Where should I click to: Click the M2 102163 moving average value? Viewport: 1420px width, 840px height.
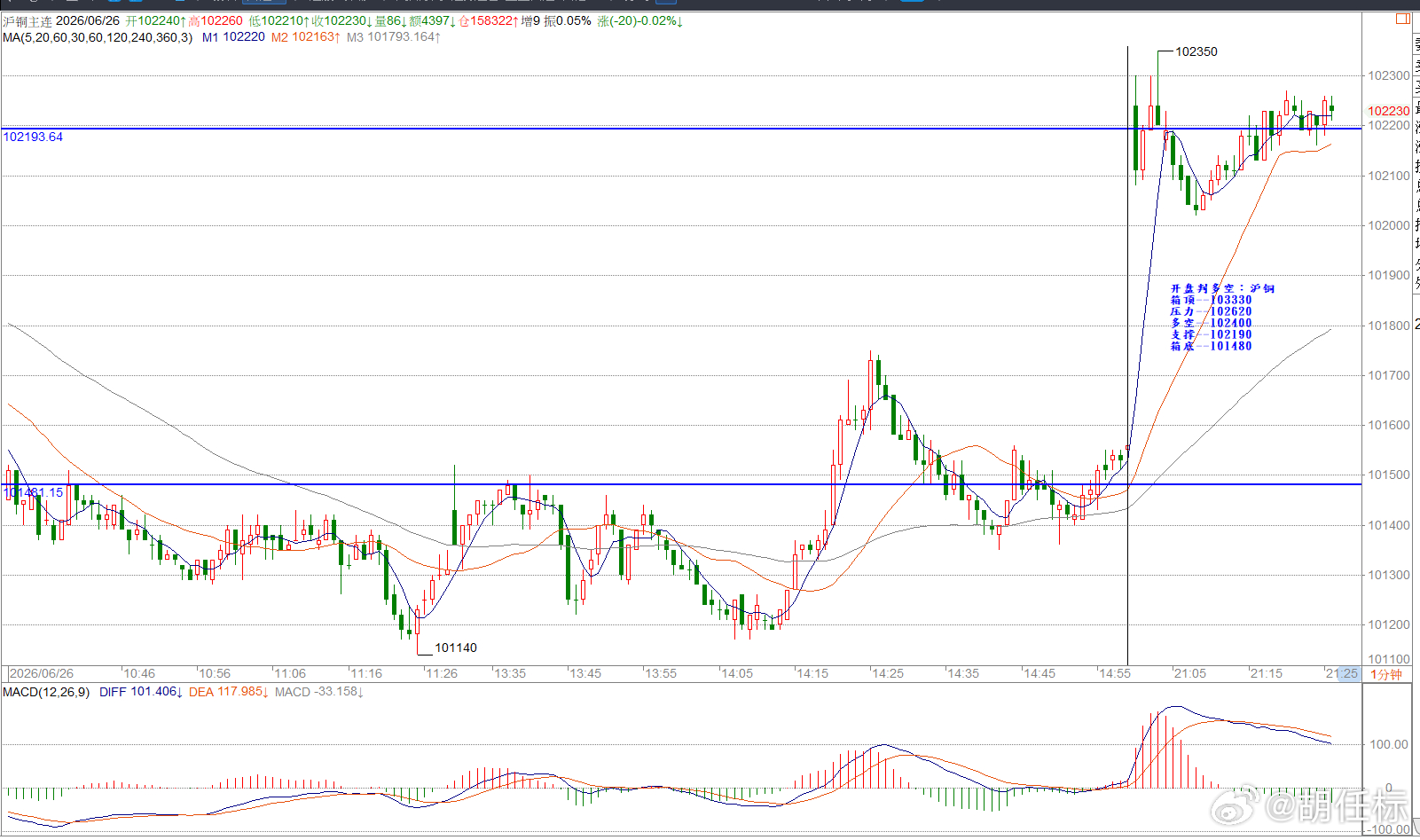pos(306,37)
